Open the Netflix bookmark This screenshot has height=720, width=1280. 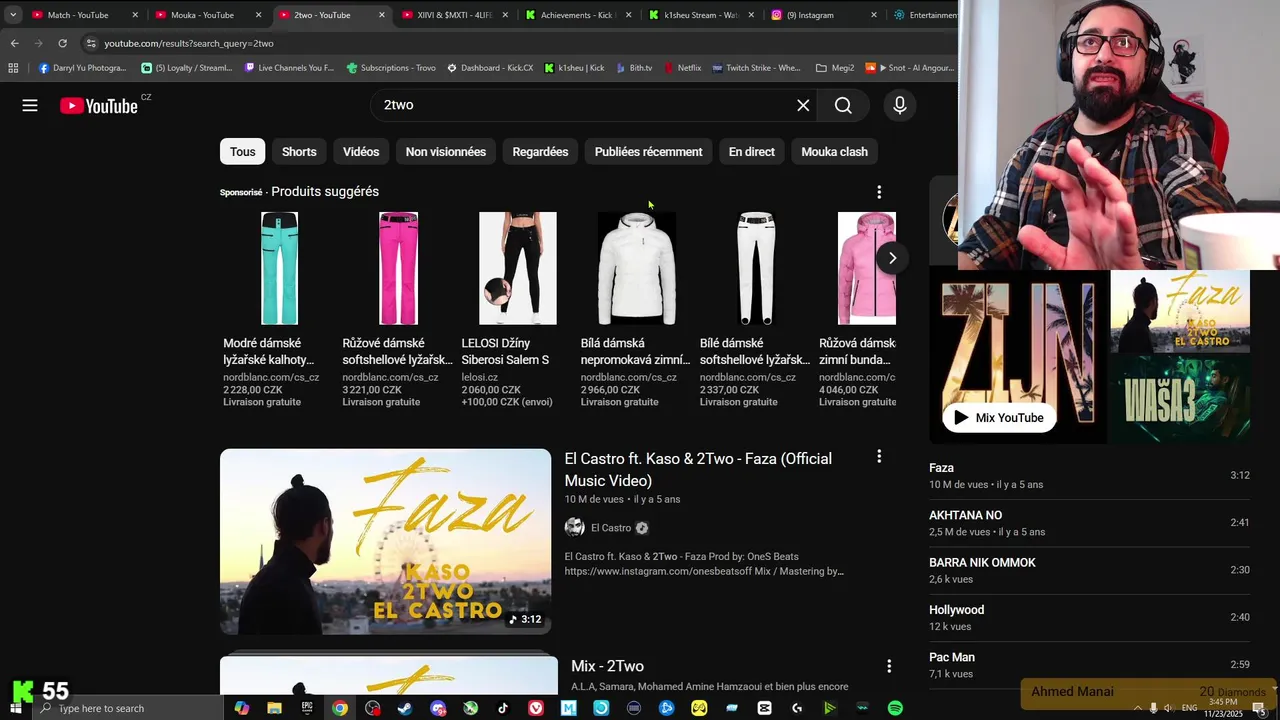click(682, 68)
